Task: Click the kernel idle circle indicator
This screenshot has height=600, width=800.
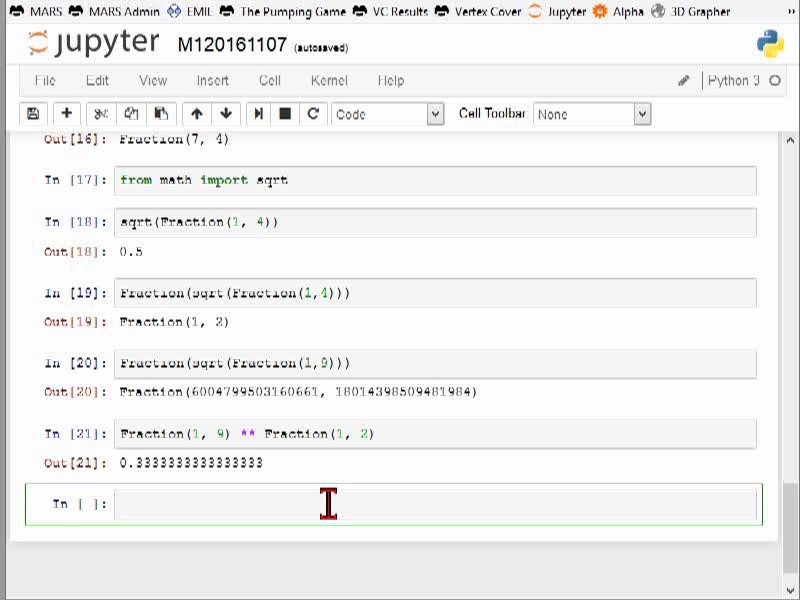Action: (x=775, y=81)
